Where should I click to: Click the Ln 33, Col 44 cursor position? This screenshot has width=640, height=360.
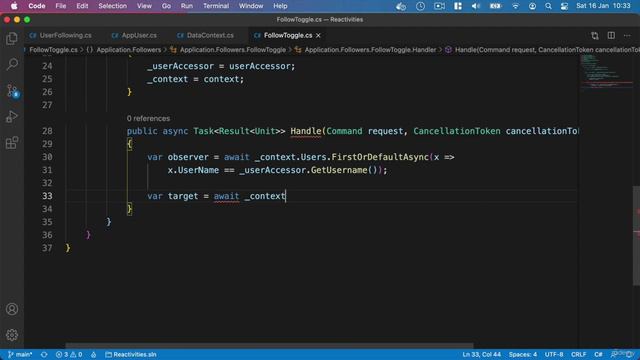482,354
